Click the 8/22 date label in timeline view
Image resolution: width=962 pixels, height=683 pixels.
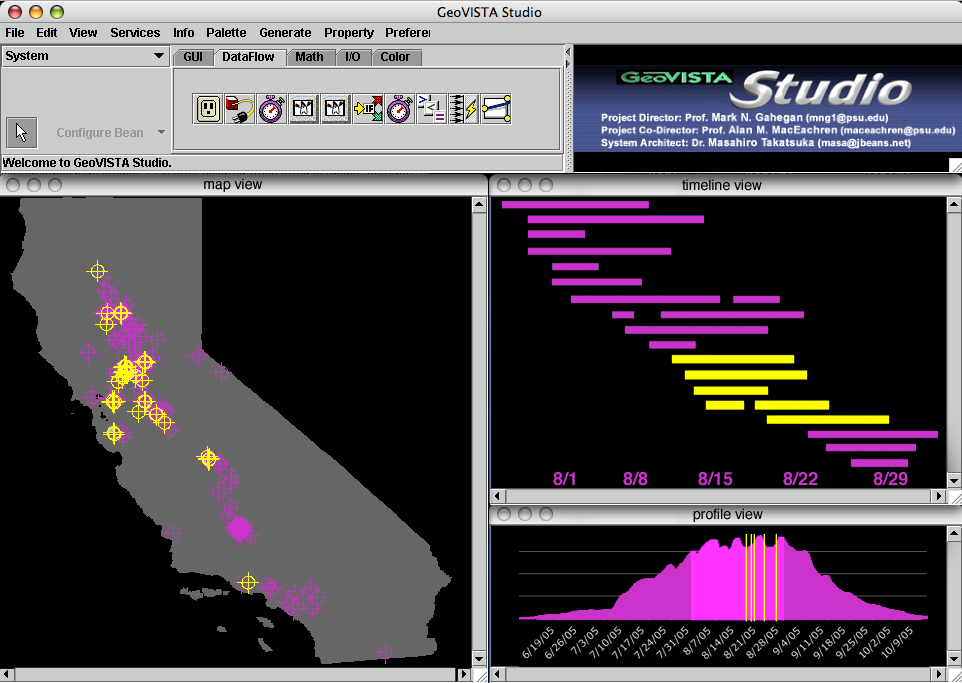pyautogui.click(x=800, y=479)
